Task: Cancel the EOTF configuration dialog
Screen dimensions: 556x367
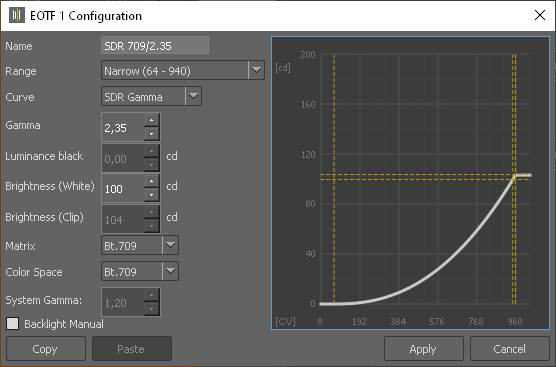Action: point(510,349)
